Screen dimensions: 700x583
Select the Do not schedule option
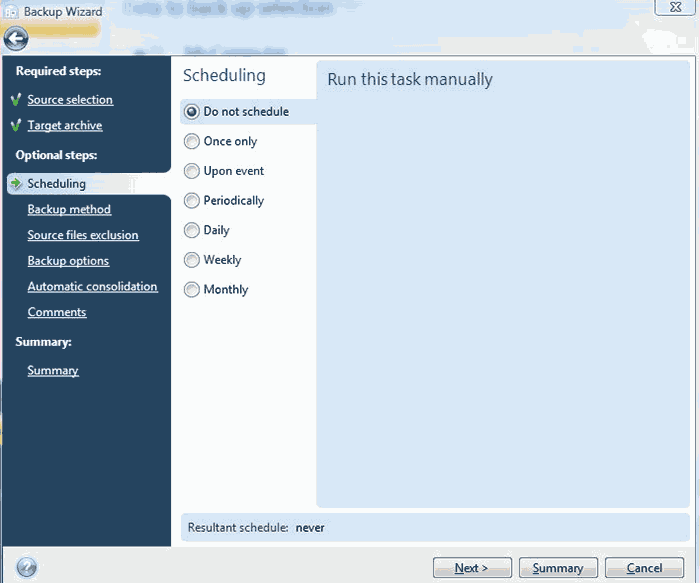(192, 112)
